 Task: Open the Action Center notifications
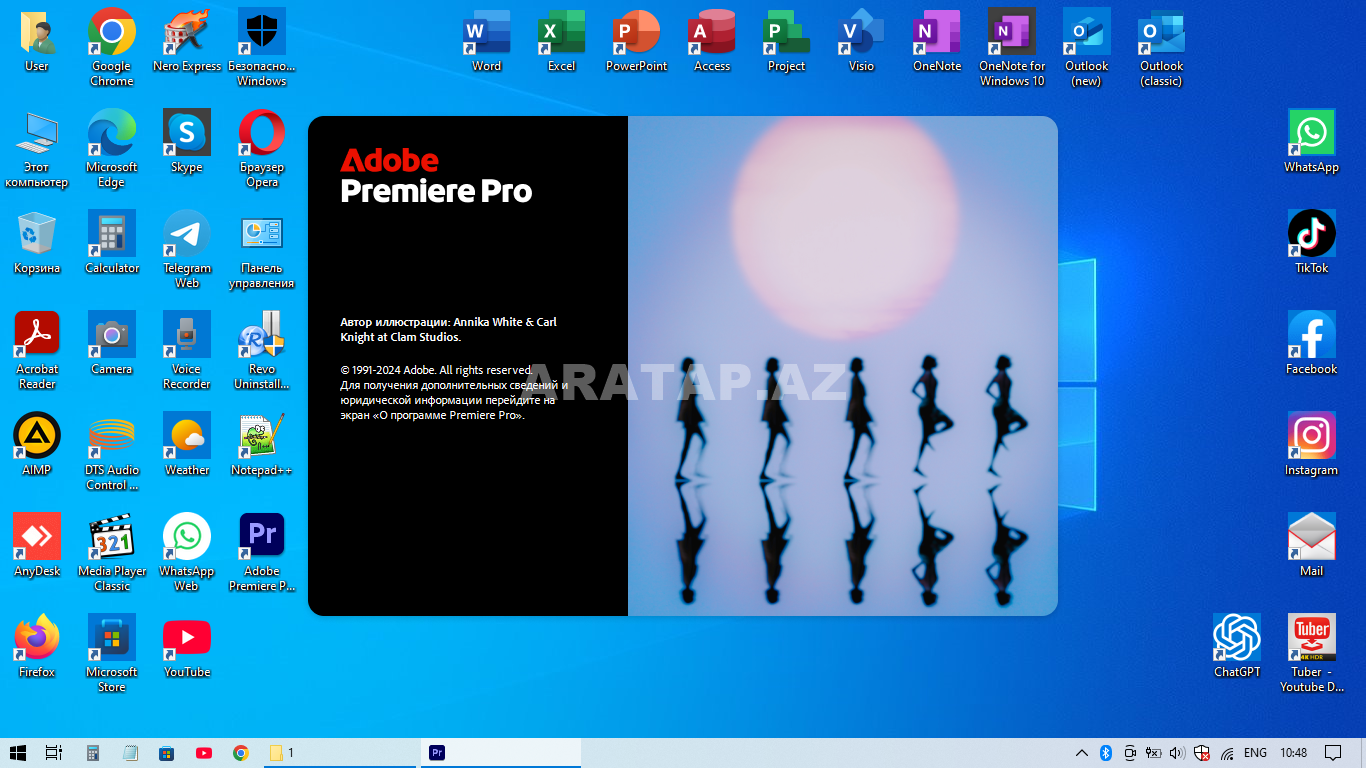(1333, 753)
